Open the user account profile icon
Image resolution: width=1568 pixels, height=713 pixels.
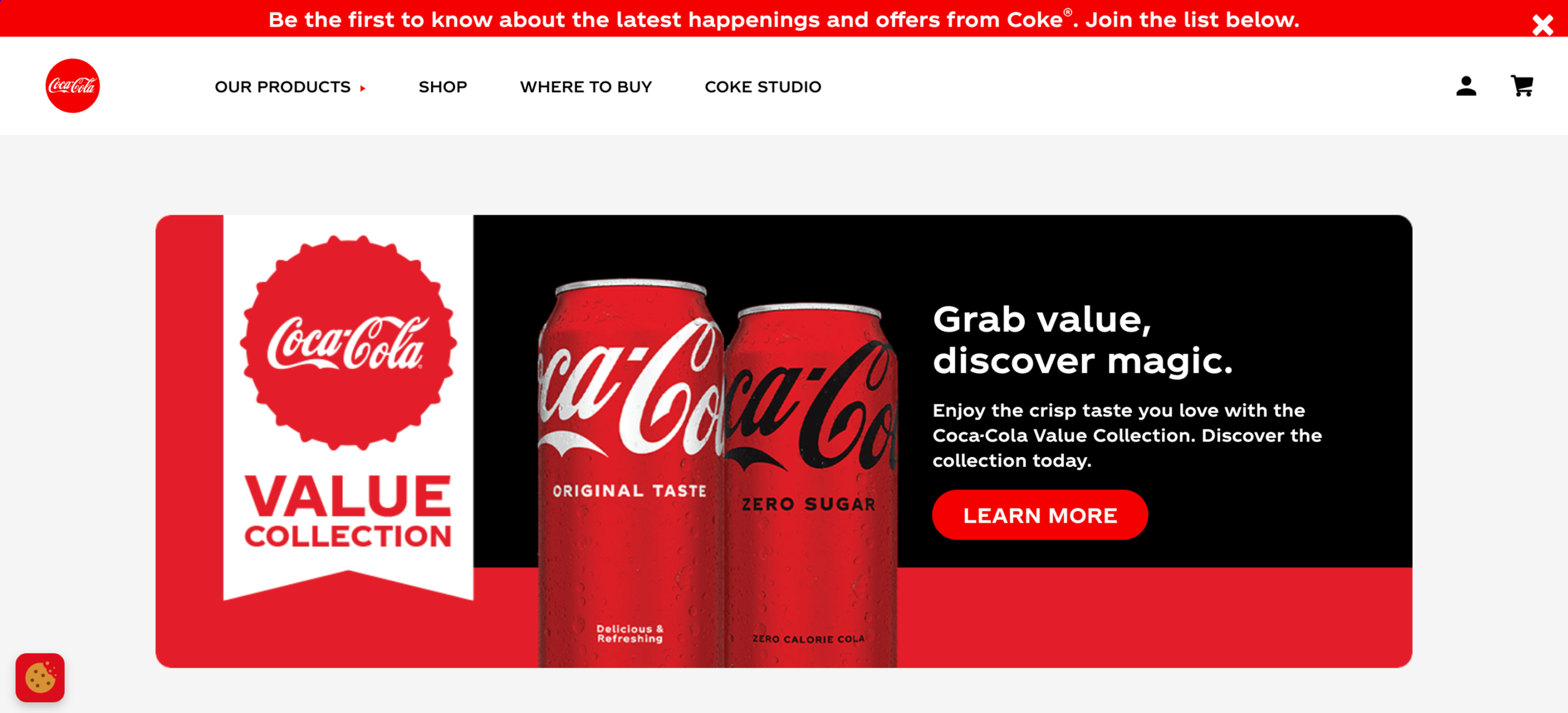(1466, 86)
